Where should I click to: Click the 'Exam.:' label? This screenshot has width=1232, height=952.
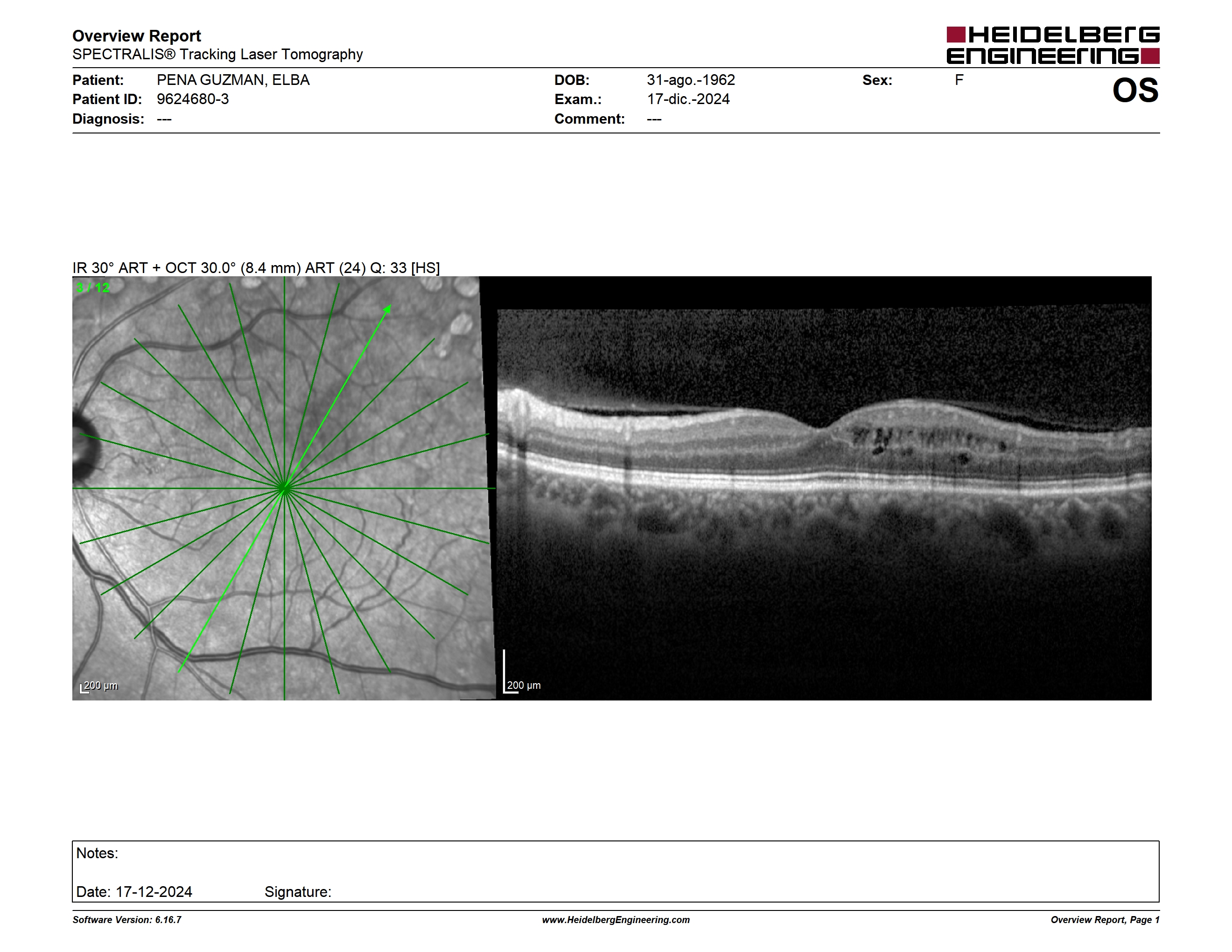coord(578,99)
